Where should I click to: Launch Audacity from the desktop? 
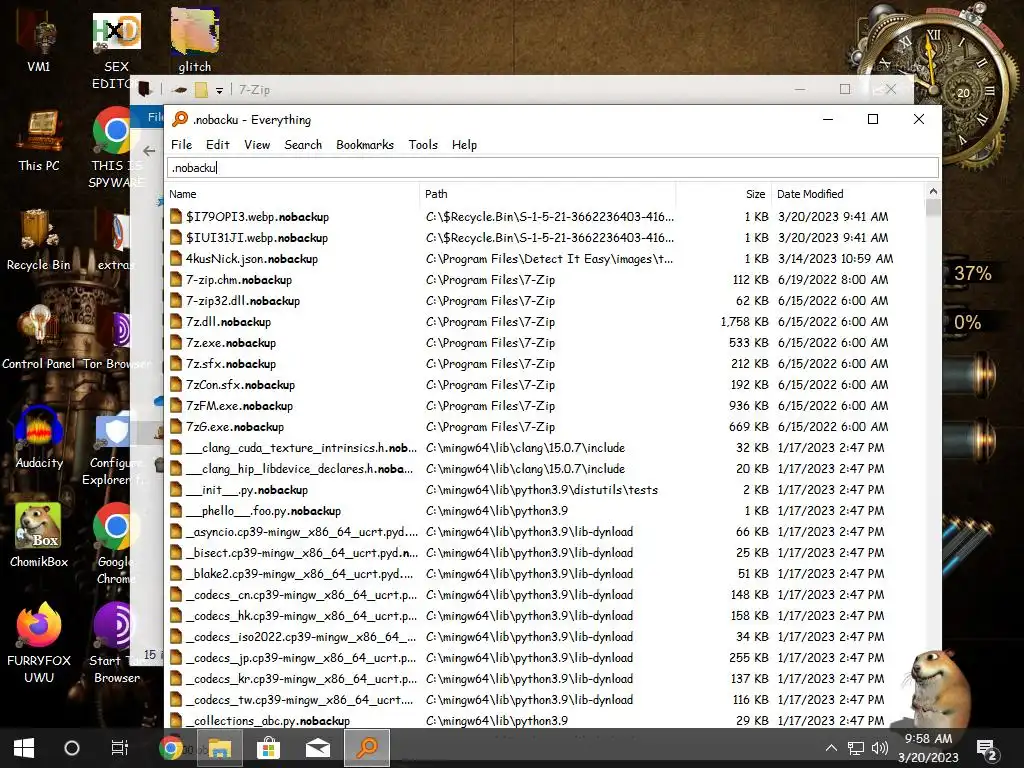tap(39, 436)
